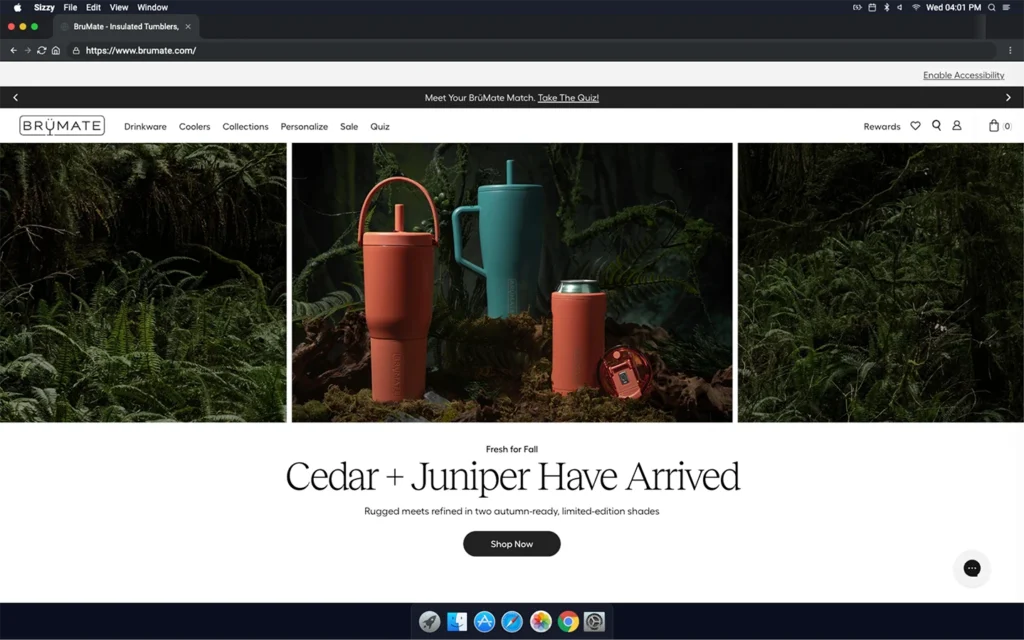Click the search magnifier icon in site header

[x=936, y=126]
